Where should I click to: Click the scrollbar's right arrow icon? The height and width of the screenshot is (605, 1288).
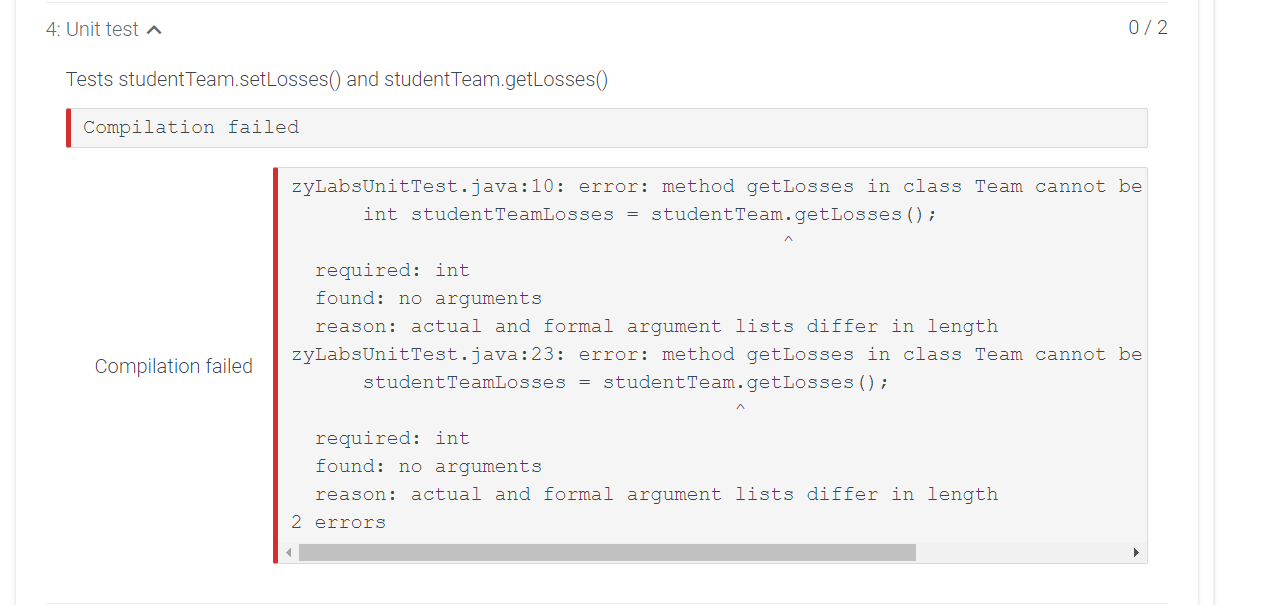(1136, 551)
